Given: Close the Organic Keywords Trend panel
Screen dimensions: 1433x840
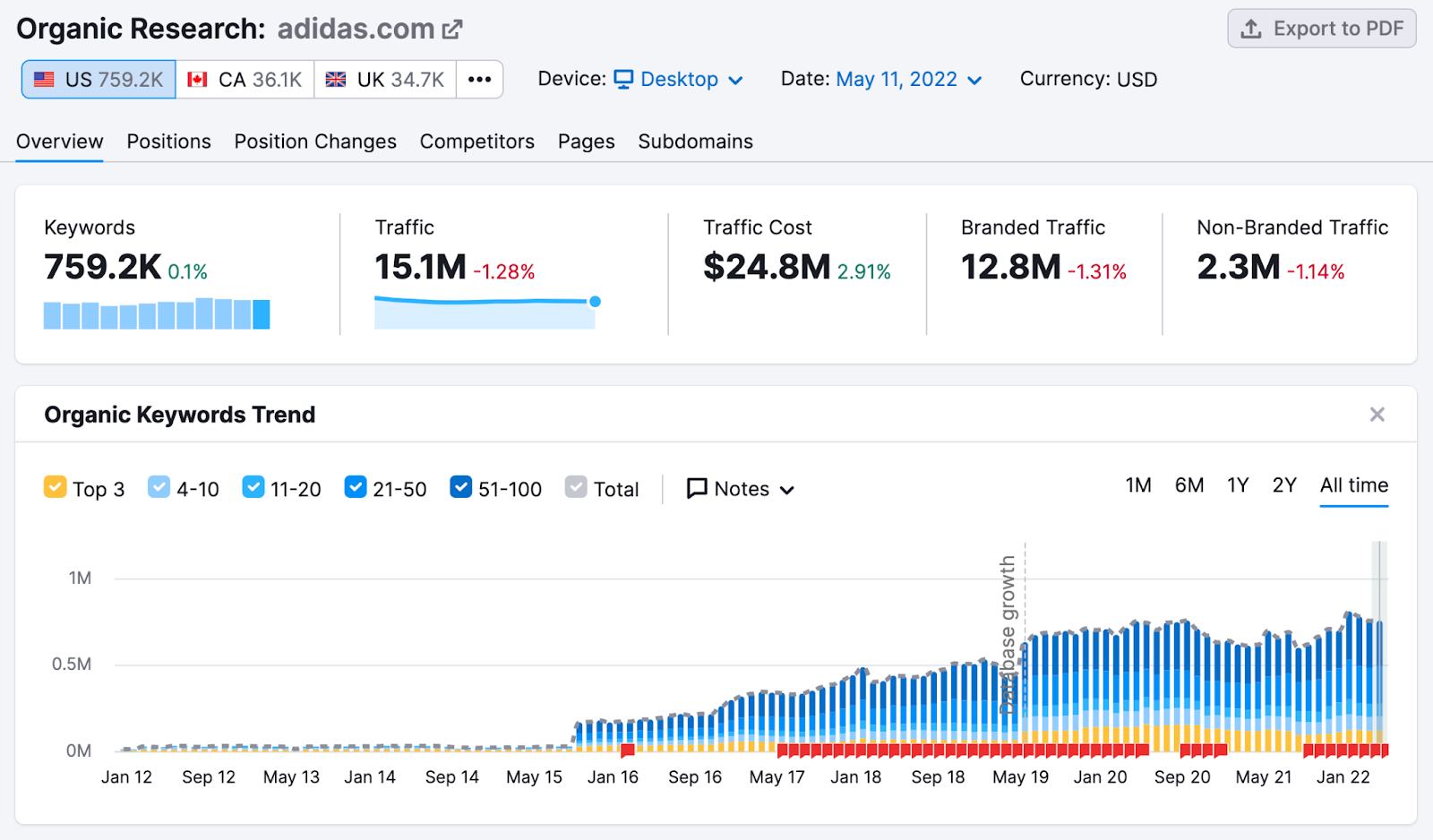Looking at the screenshot, I should pyautogui.click(x=1377, y=415).
